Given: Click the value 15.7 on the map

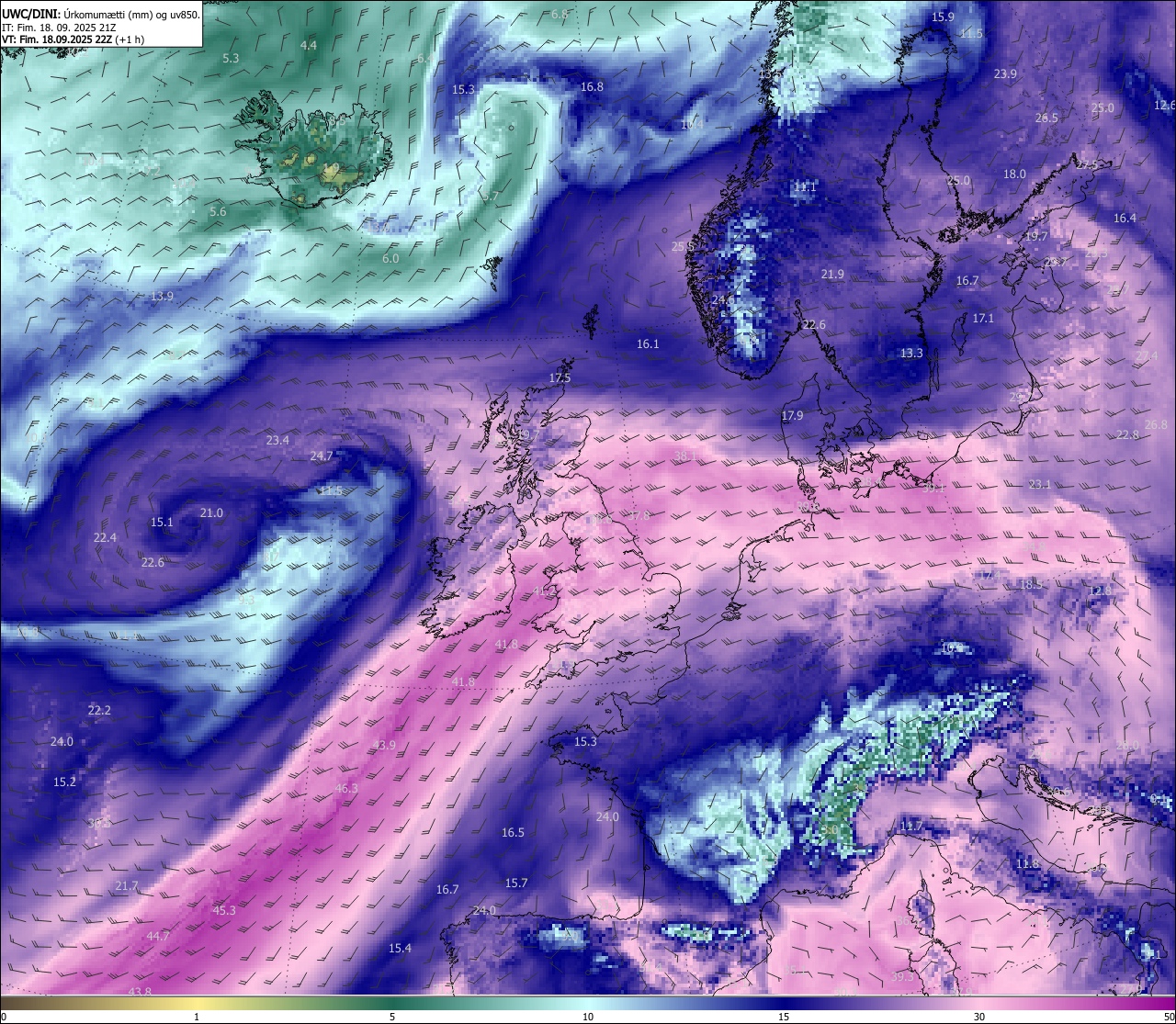Looking at the screenshot, I should point(516,883).
